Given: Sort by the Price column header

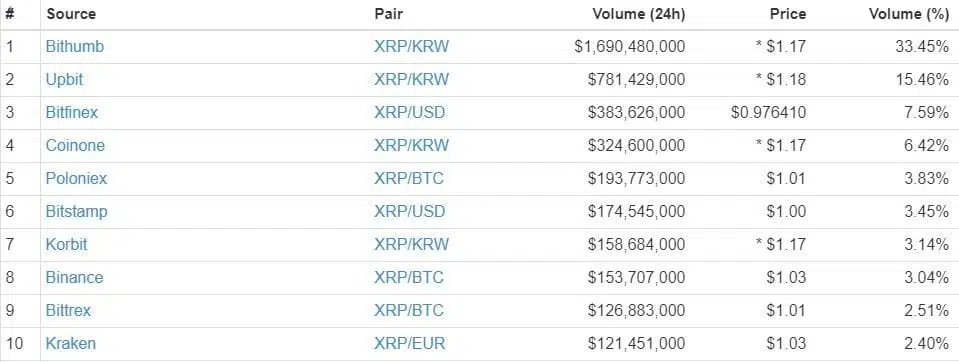Looking at the screenshot, I should (x=788, y=14).
